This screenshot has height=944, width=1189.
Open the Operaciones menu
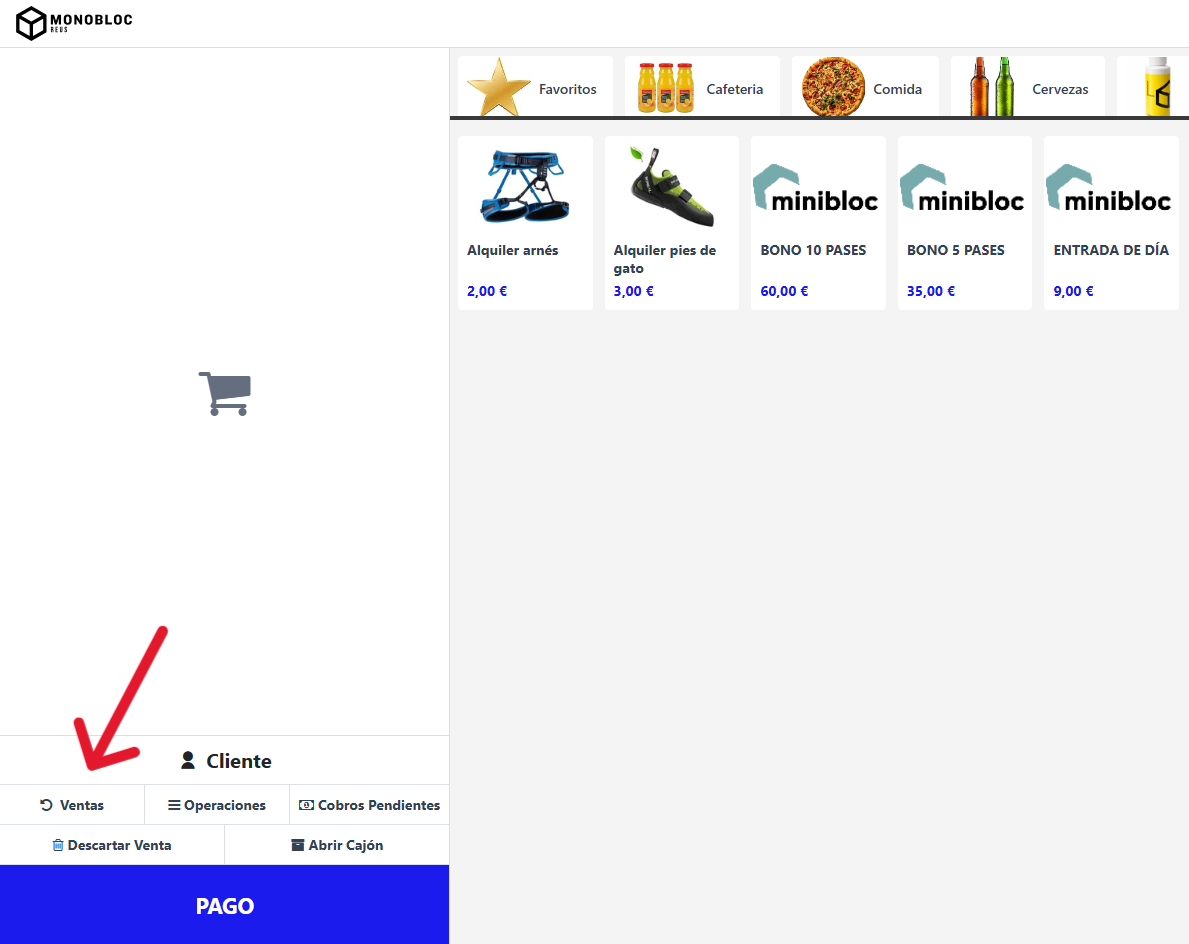point(217,805)
